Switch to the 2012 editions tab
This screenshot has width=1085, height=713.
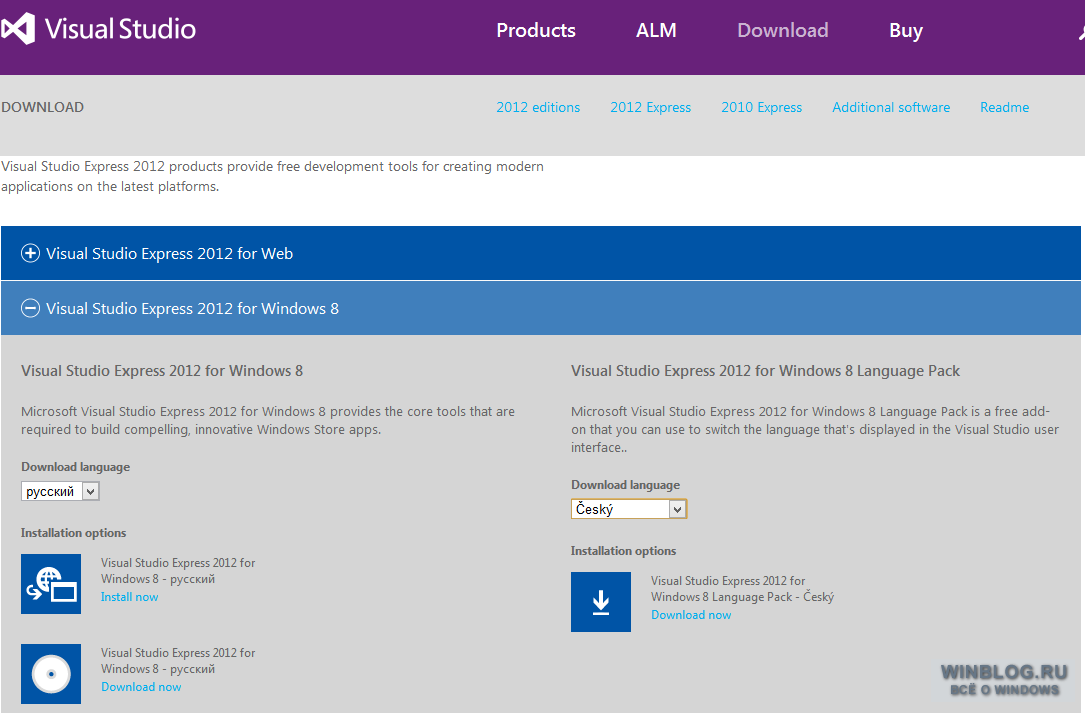(x=538, y=107)
